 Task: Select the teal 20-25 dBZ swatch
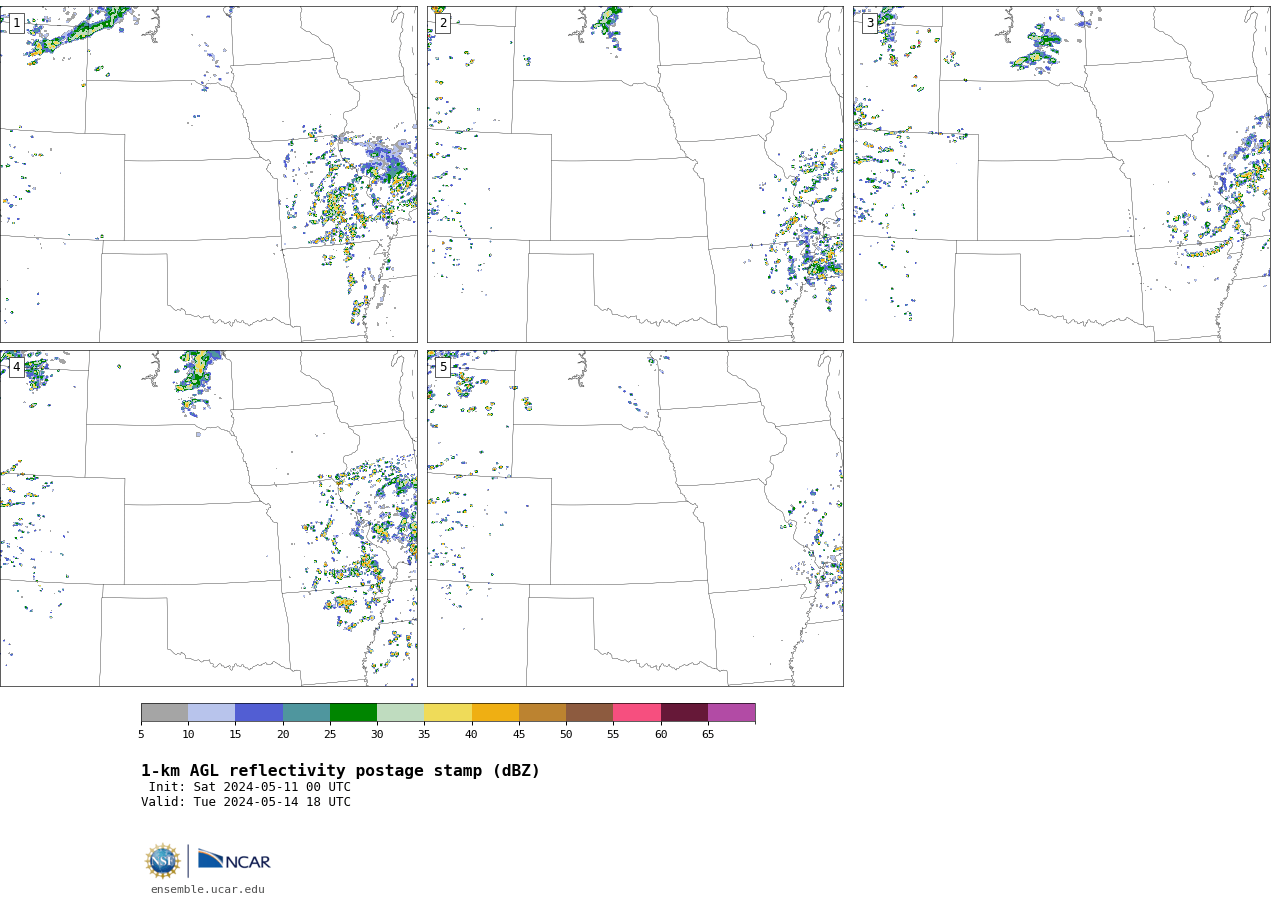[306, 713]
